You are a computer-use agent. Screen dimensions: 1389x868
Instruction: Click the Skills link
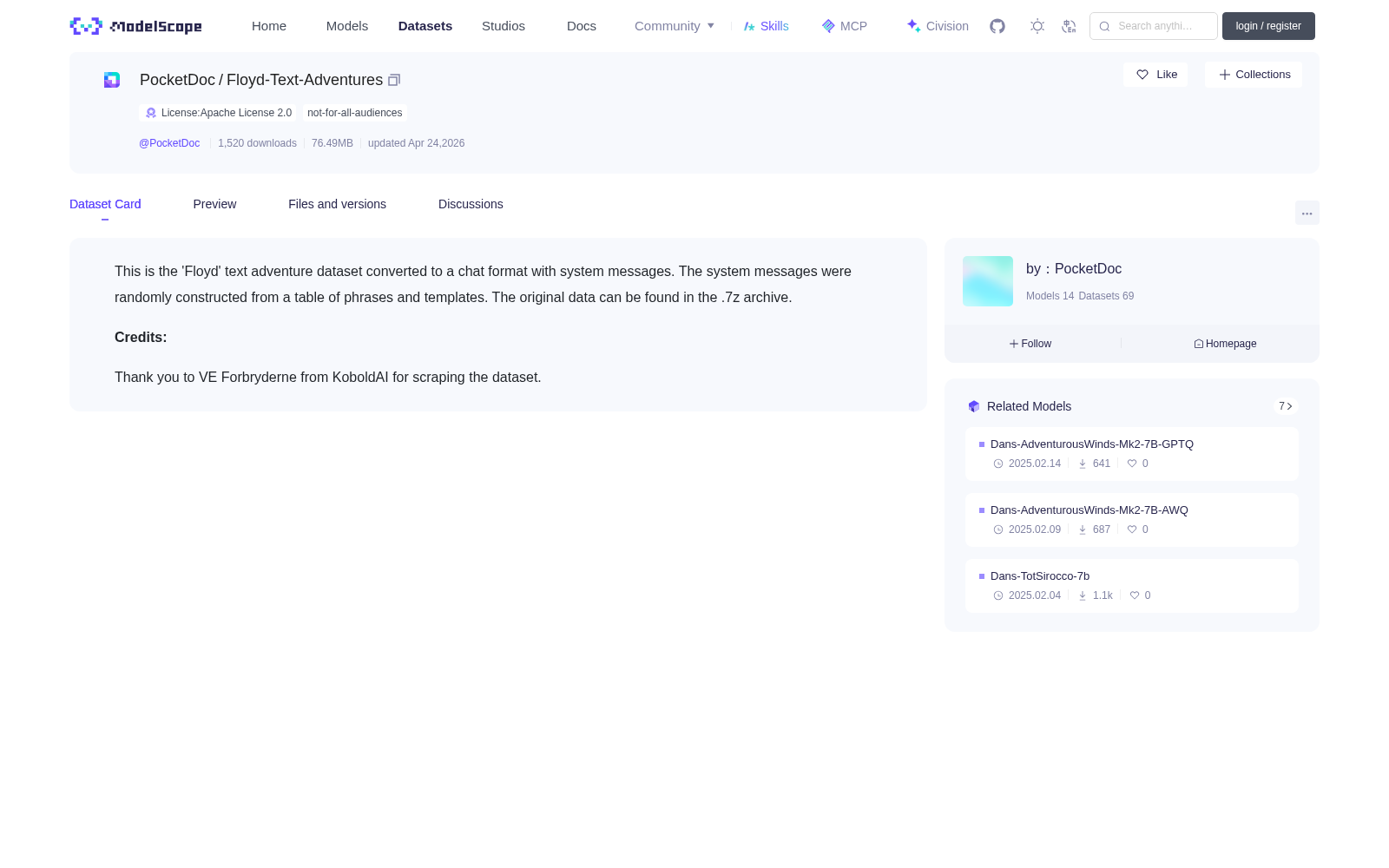point(767,26)
